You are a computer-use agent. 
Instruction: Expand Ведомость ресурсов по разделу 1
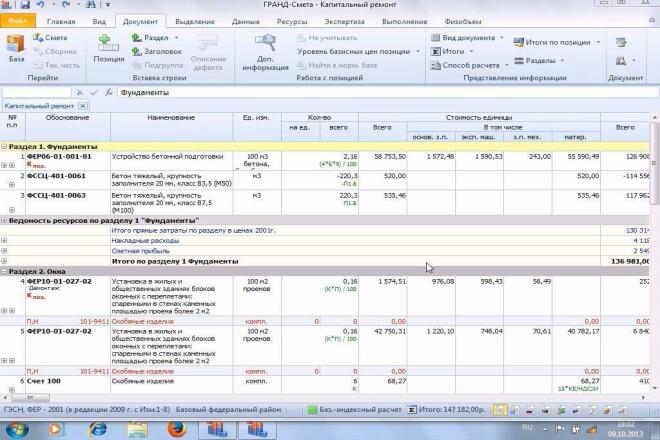(4, 220)
